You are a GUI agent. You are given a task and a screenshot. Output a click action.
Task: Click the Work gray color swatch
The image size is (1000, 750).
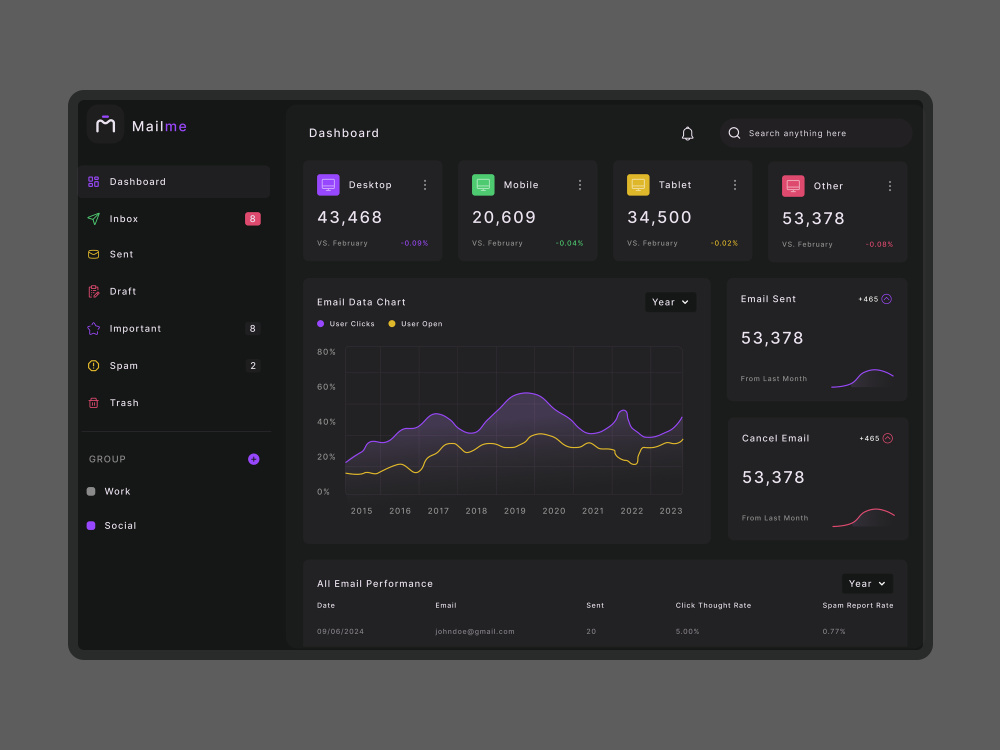pyautogui.click(x=91, y=491)
